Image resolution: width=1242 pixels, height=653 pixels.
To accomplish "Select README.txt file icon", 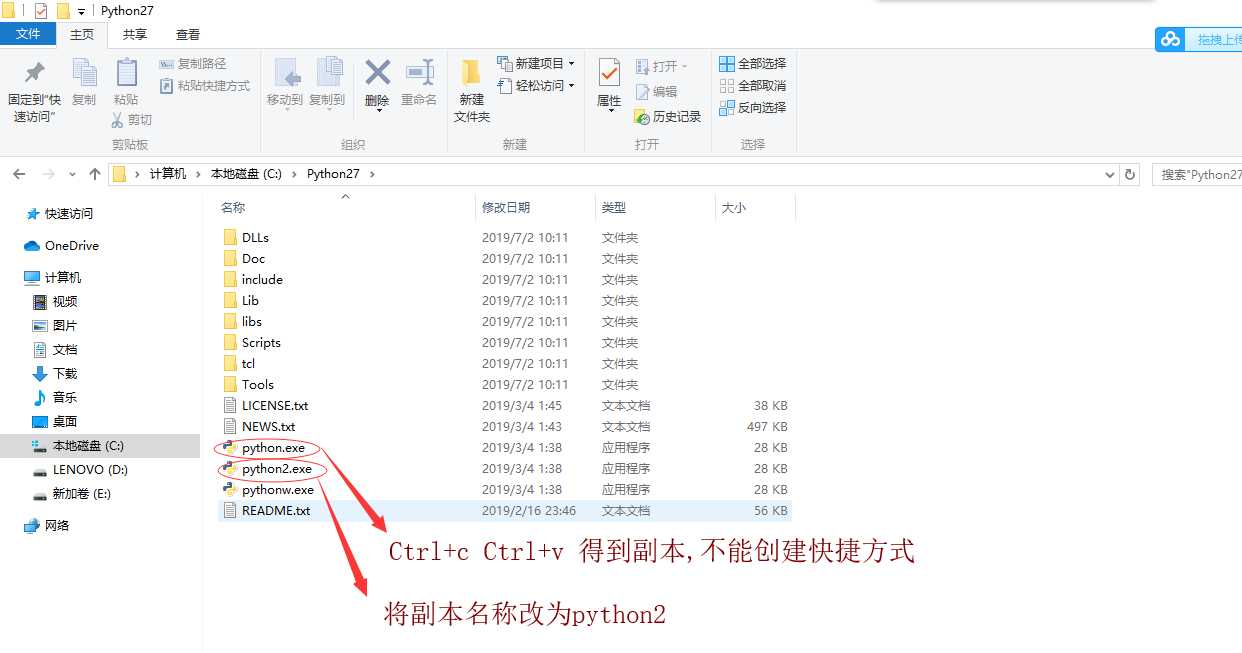I will click(x=230, y=511).
